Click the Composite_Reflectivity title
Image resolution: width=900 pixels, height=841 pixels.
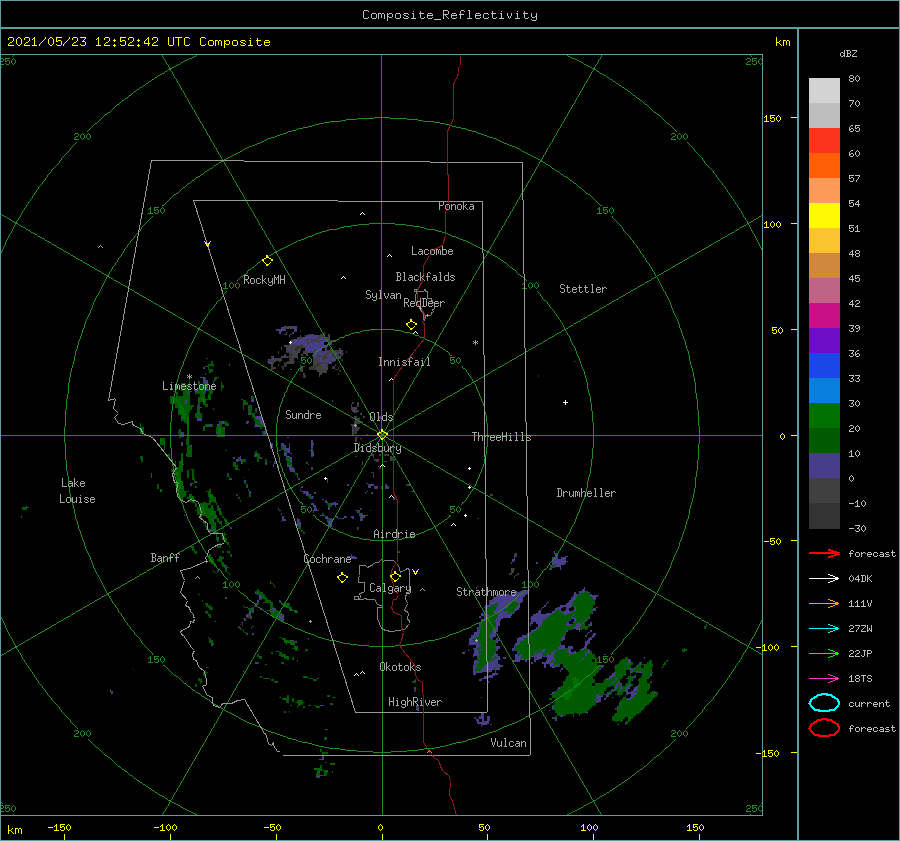click(x=449, y=15)
